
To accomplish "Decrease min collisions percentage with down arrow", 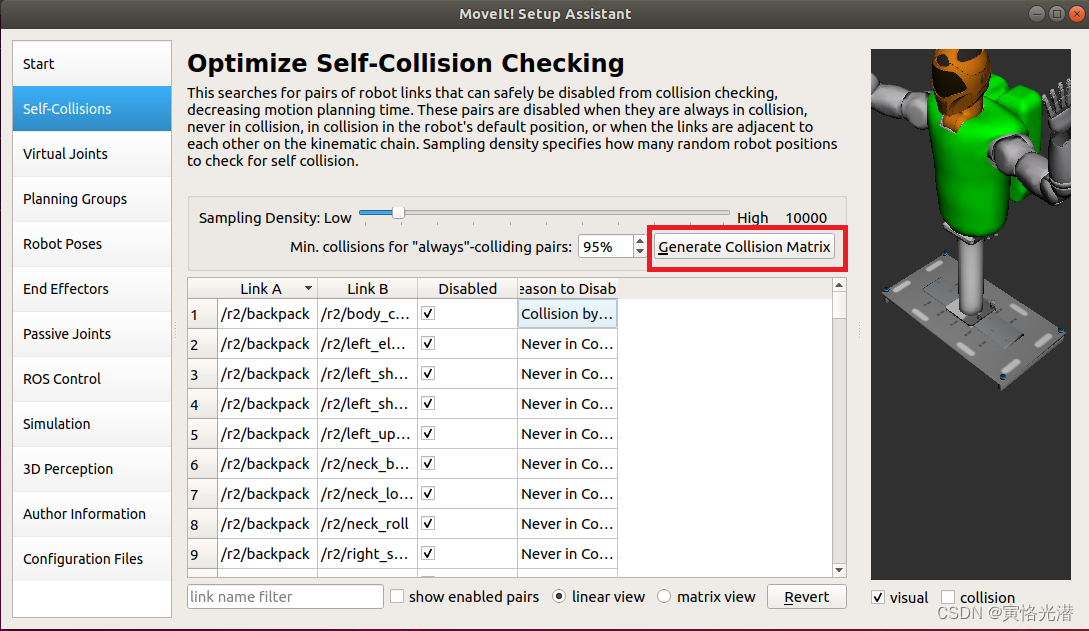I will tap(640, 252).
